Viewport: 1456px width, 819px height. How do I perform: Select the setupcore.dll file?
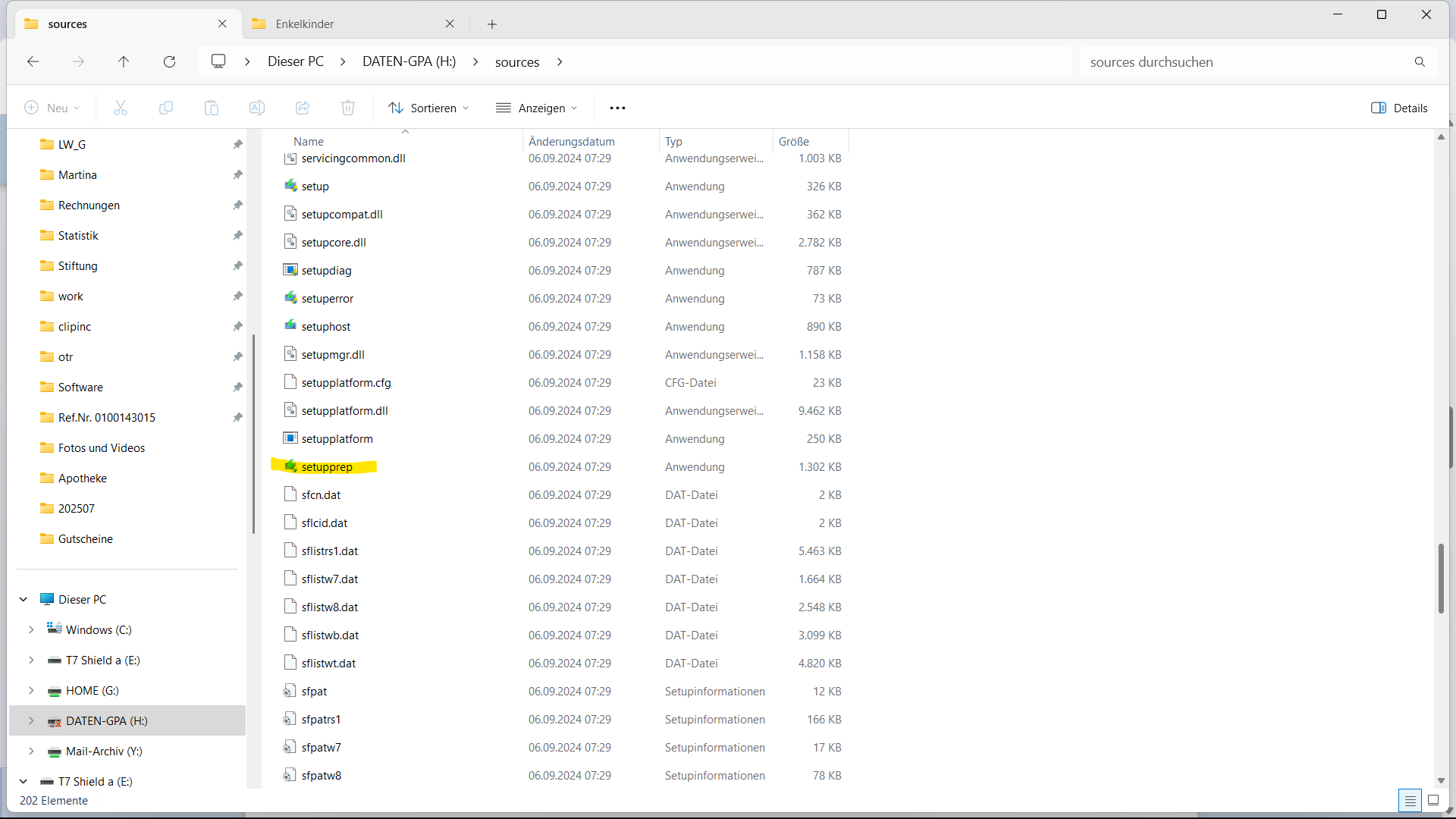[x=334, y=242]
